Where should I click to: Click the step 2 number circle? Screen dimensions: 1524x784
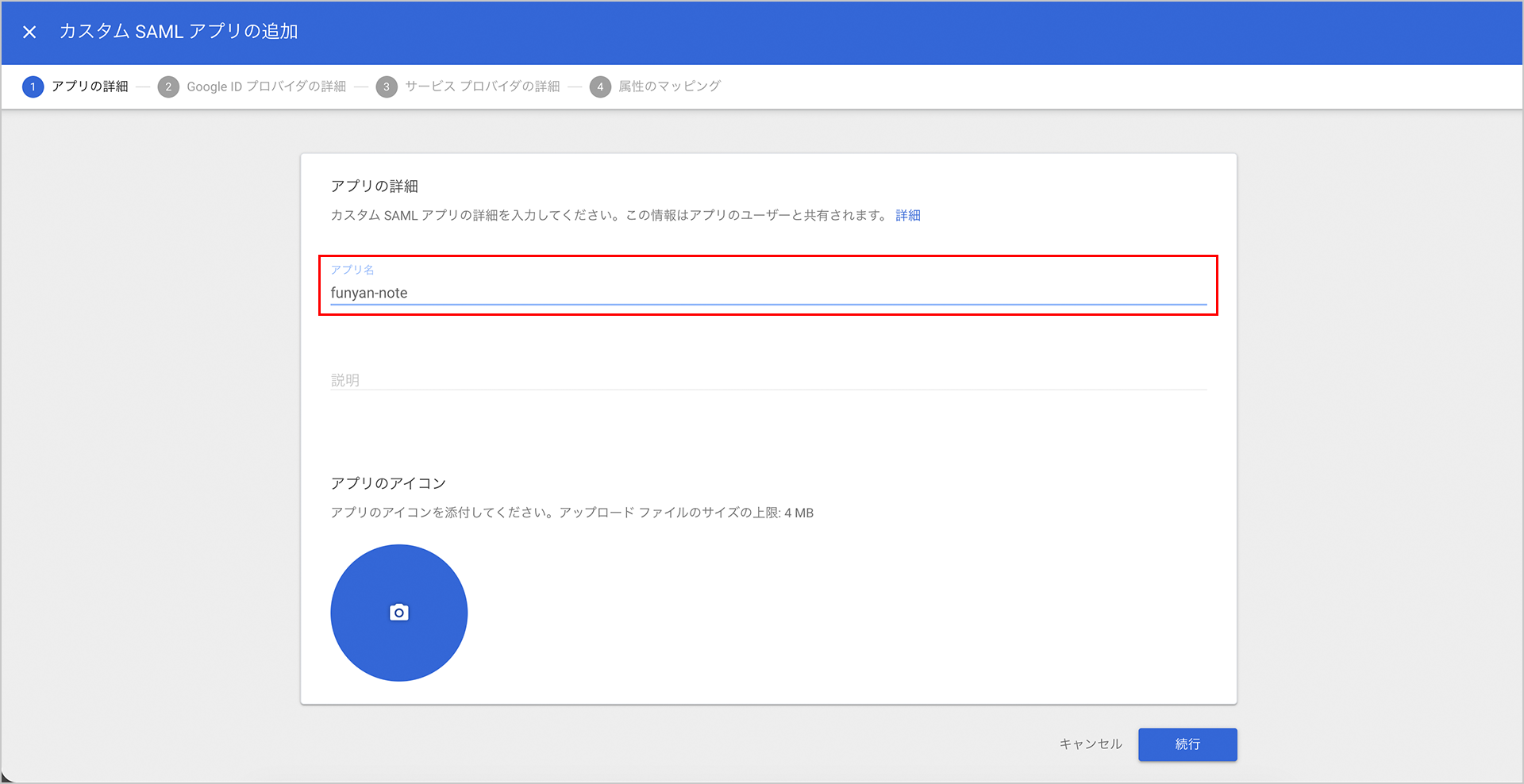(168, 86)
